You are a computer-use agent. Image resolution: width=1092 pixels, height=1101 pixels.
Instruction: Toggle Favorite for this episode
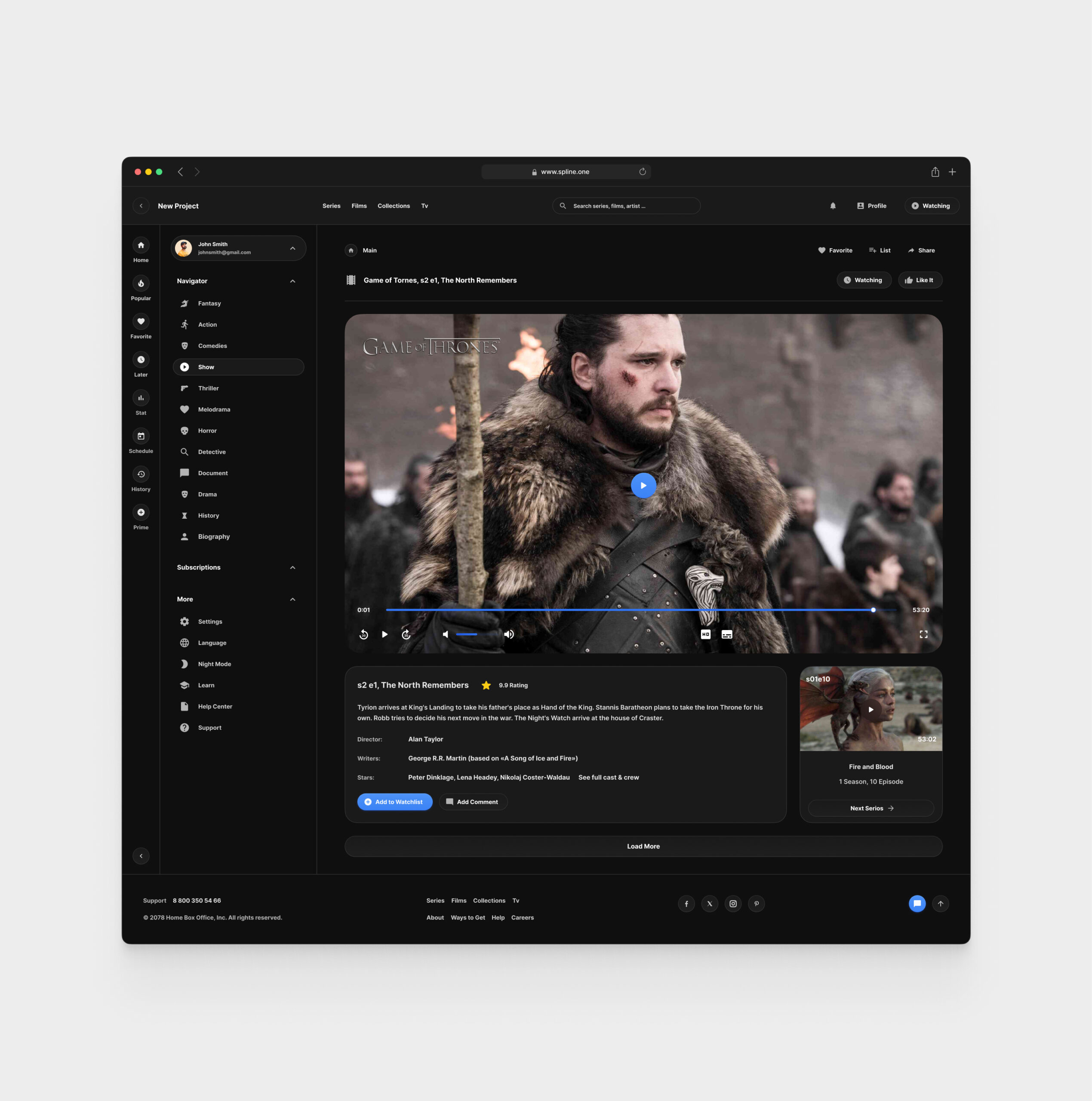[835, 250]
